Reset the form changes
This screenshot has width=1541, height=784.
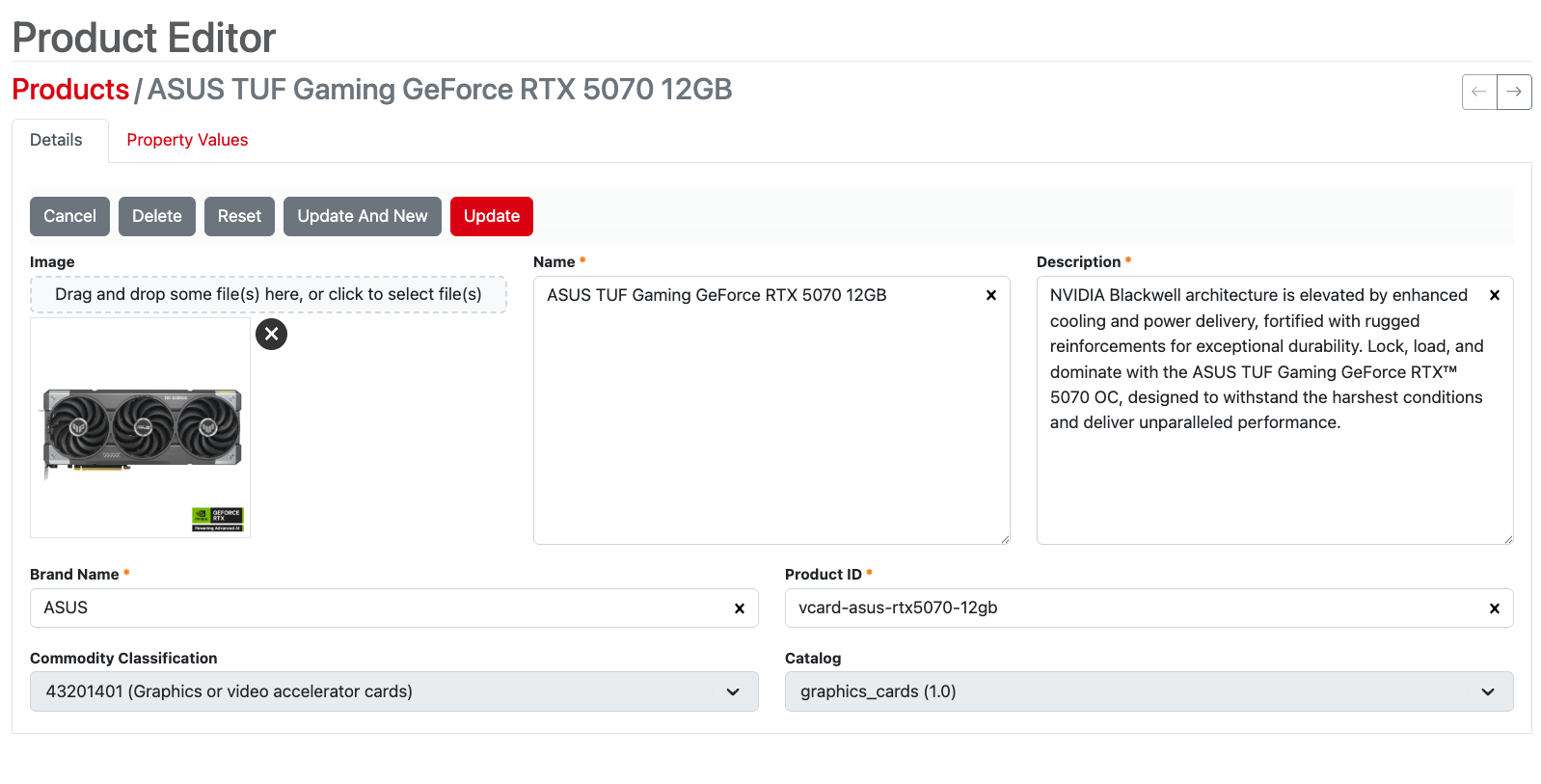pos(239,216)
